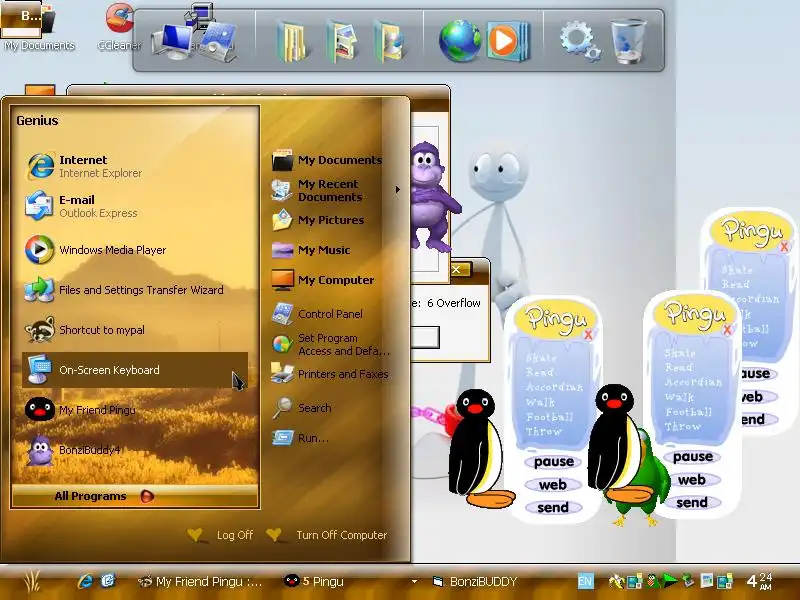Open the pictures folder icon in dock
This screenshot has height=600, width=800.
click(x=342, y=42)
